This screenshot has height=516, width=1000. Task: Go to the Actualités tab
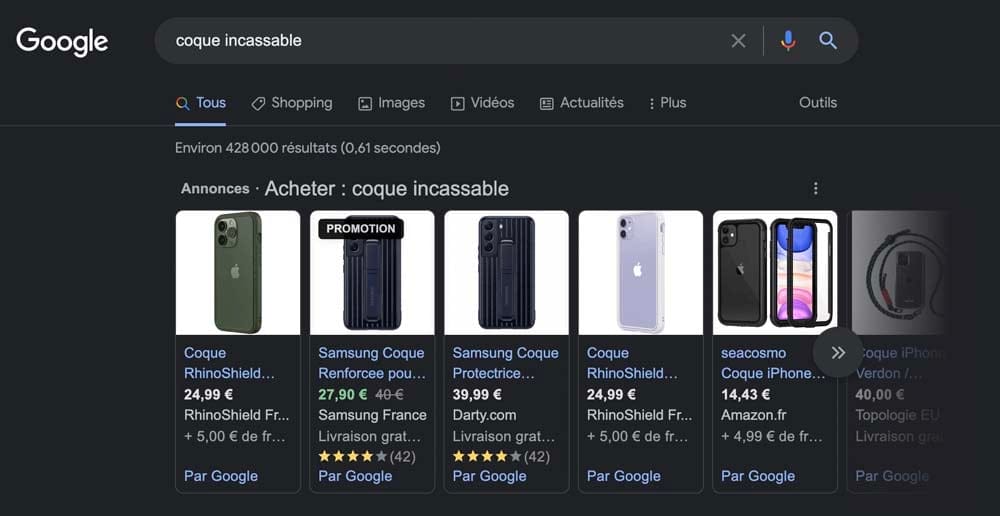[582, 103]
